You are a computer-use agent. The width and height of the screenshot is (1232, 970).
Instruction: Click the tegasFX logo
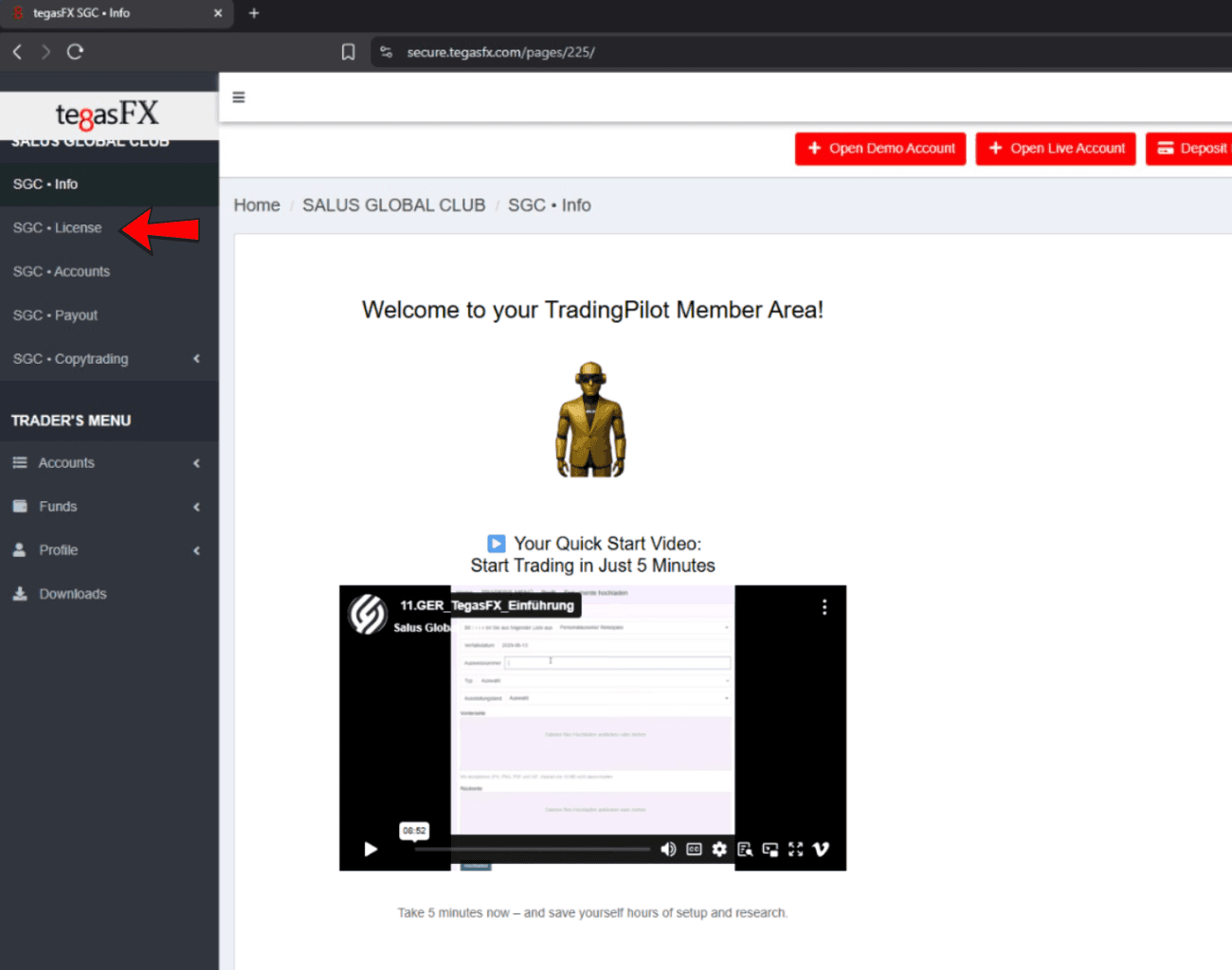[107, 116]
